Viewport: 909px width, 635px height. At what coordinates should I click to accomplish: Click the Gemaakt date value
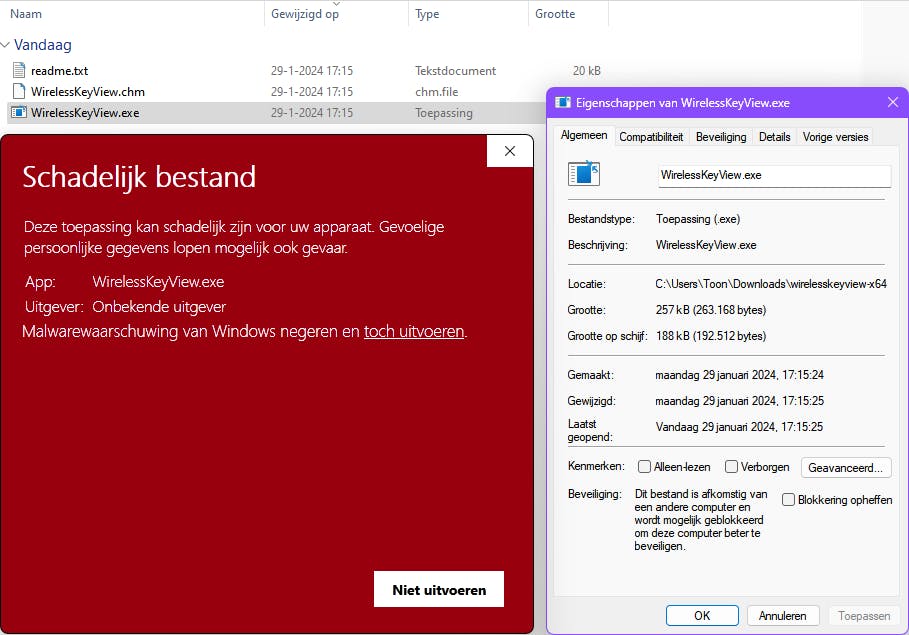[x=739, y=375]
